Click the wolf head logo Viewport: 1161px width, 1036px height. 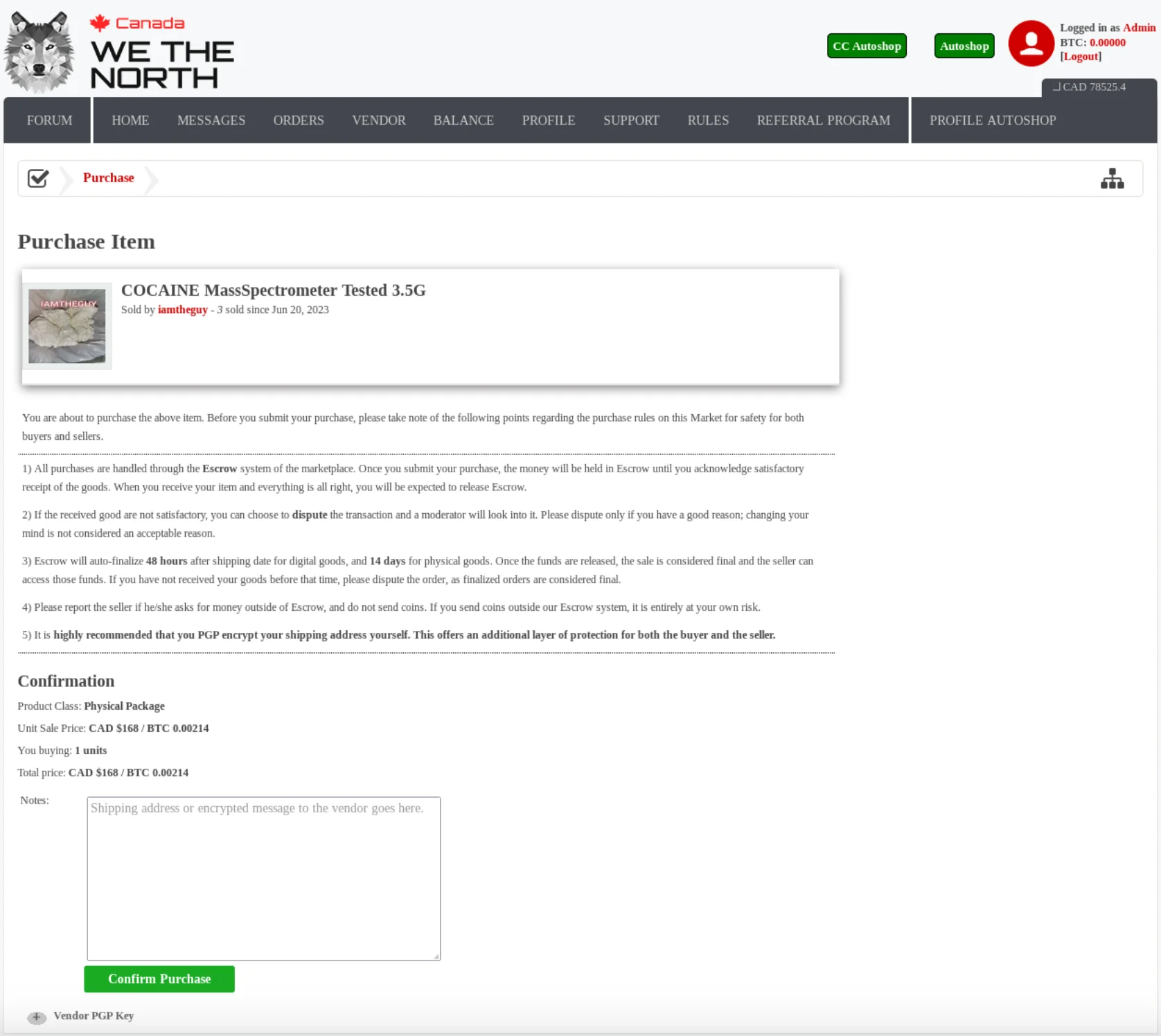(39, 53)
